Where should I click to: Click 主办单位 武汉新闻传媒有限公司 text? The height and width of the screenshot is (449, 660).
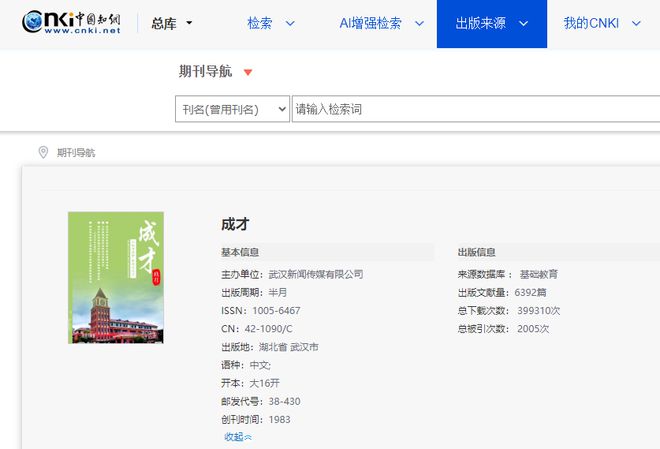coord(292,274)
